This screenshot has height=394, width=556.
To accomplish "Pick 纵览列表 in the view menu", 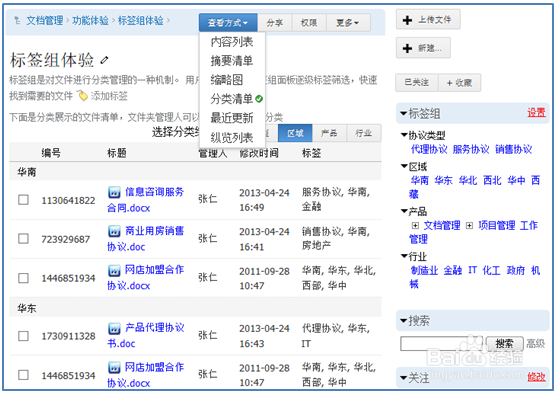I will coord(232,138).
